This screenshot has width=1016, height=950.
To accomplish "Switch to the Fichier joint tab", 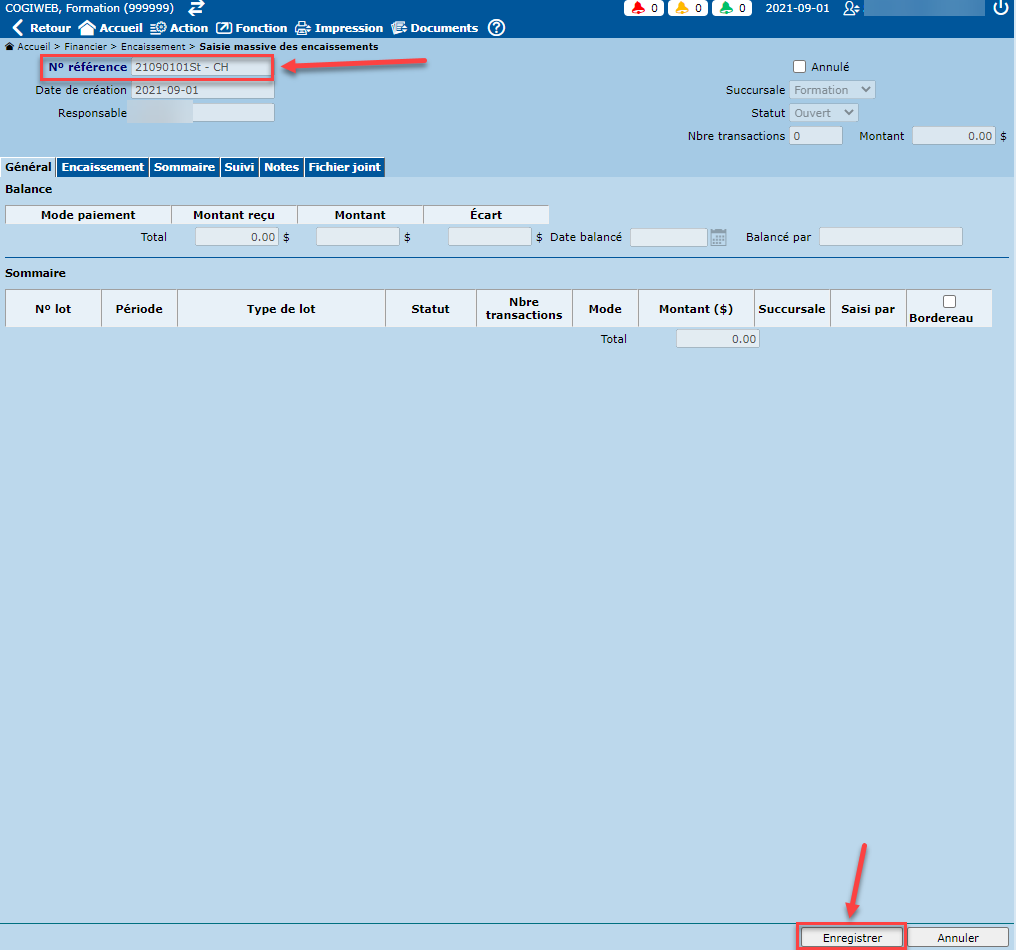I will point(344,167).
